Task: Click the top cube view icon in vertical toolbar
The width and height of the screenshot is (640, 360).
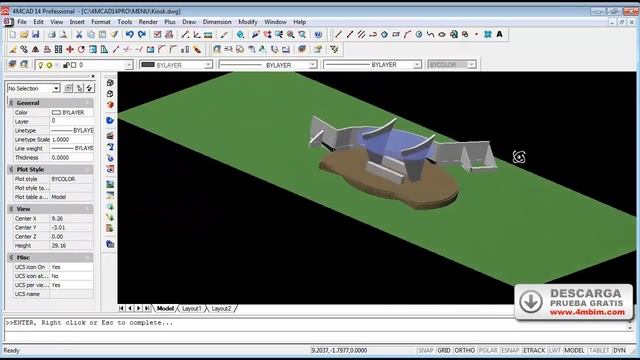Action: point(110,82)
